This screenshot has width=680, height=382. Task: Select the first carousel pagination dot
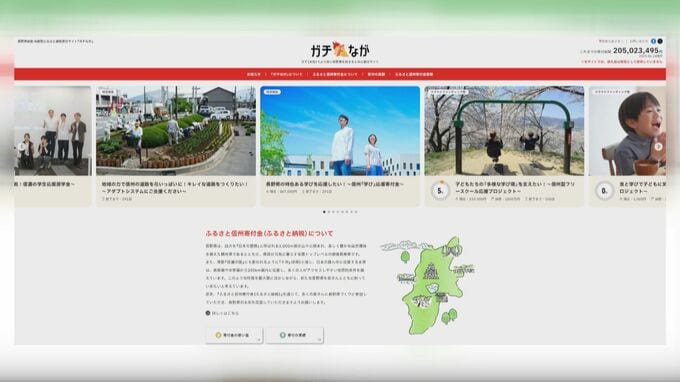click(x=324, y=212)
